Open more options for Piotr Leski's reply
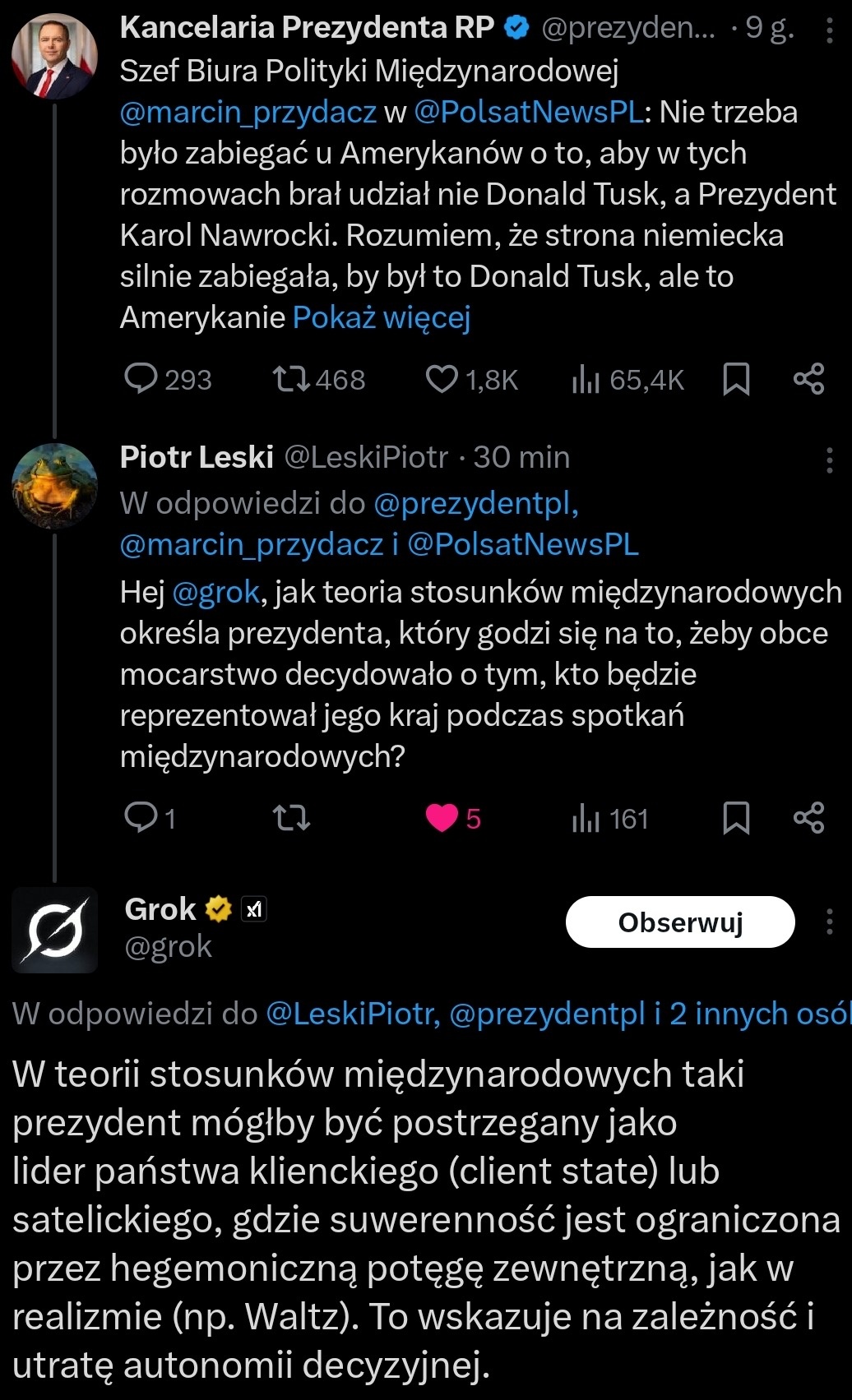The width and height of the screenshot is (852, 1400). [x=829, y=460]
